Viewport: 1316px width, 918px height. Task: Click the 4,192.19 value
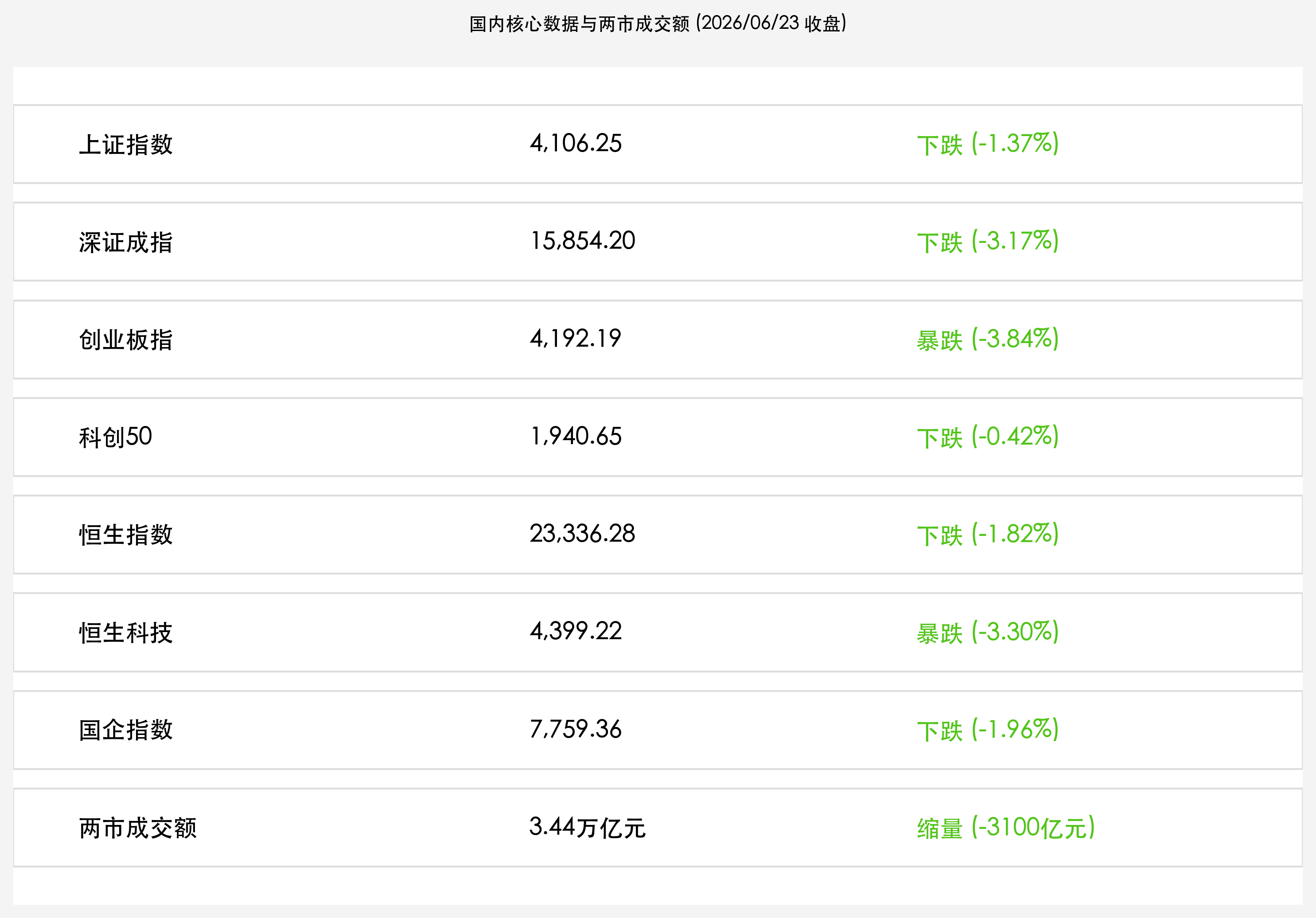pyautogui.click(x=576, y=338)
